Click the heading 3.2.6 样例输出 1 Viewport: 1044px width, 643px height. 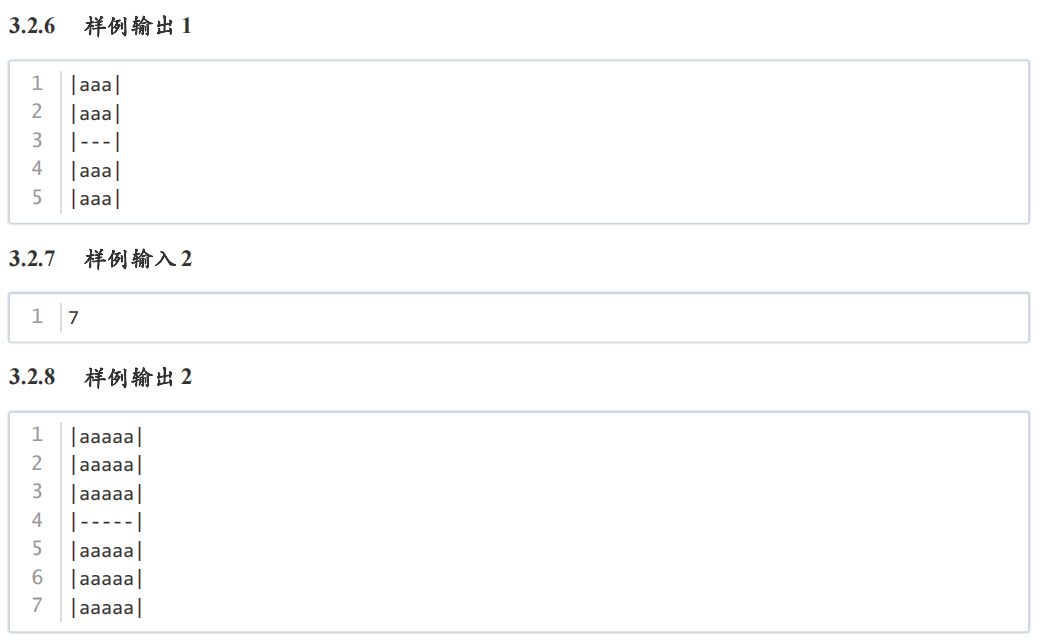tap(100, 26)
